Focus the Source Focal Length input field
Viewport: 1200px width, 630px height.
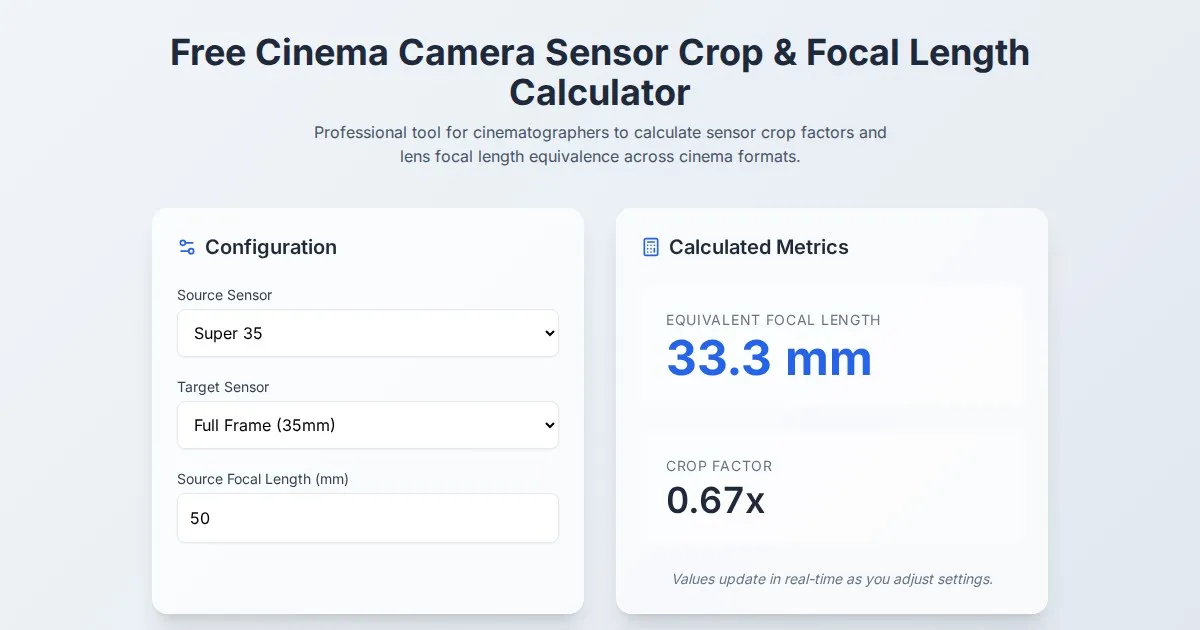(x=367, y=518)
